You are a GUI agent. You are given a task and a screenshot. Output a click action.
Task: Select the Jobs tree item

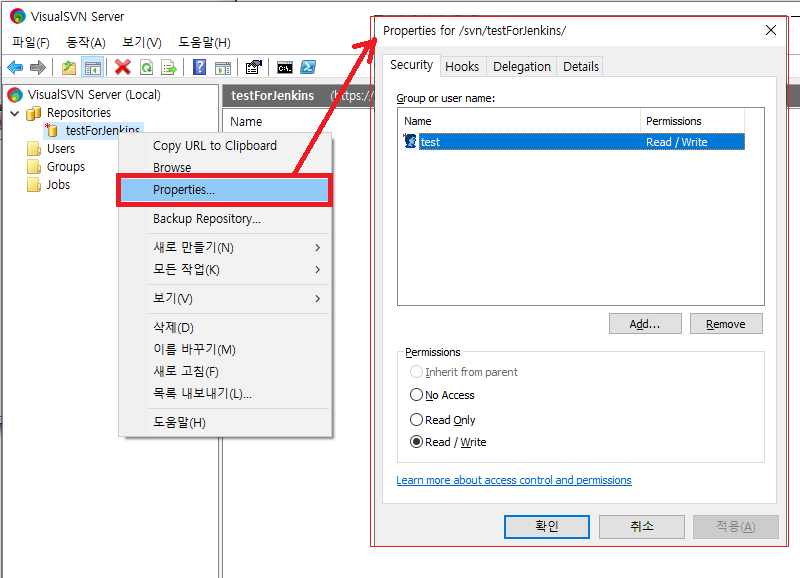tap(58, 185)
